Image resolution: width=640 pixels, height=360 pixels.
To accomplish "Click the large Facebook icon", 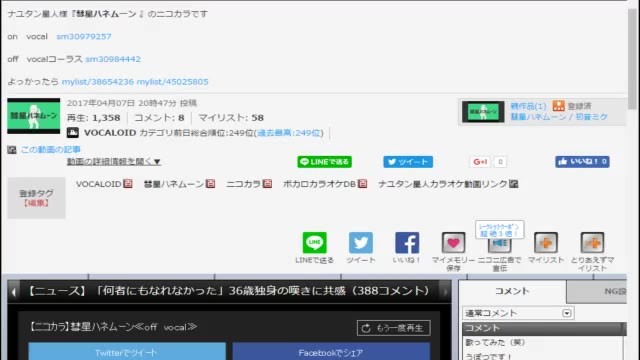I will [407, 242].
